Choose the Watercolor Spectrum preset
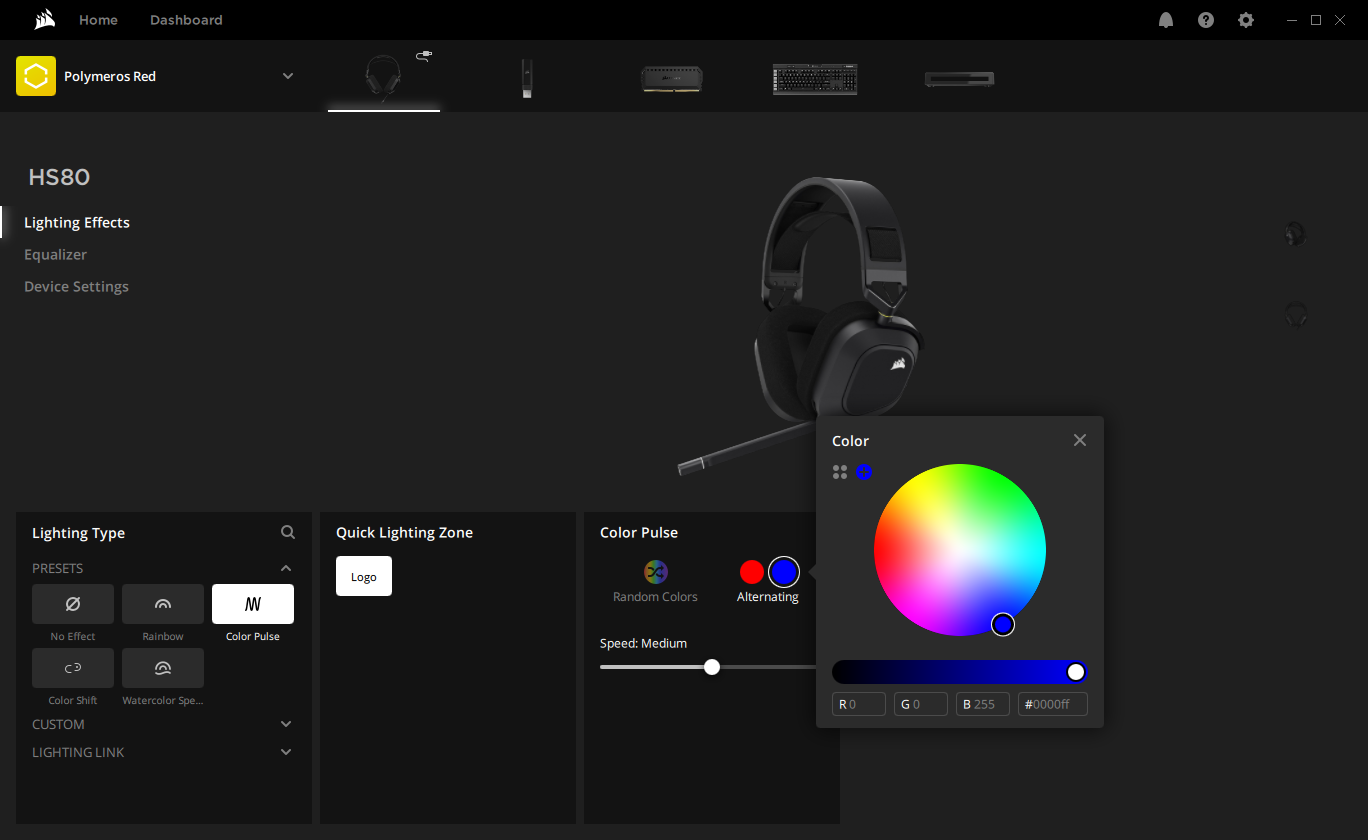1368x840 pixels. pos(163,668)
